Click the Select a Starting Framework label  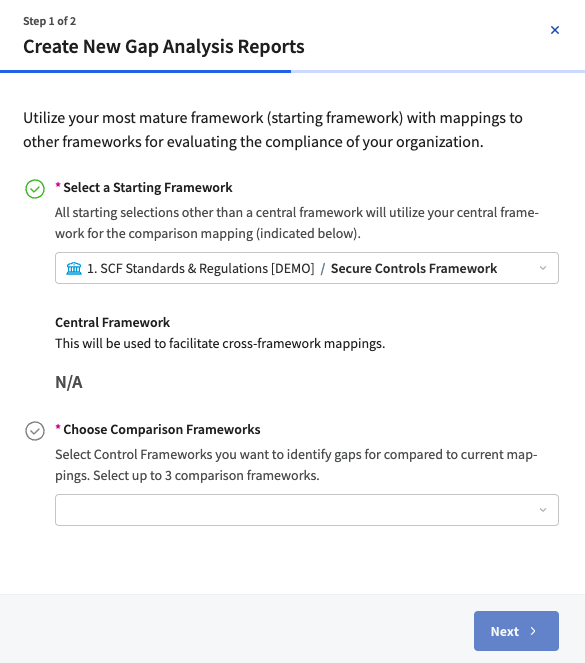pos(148,187)
